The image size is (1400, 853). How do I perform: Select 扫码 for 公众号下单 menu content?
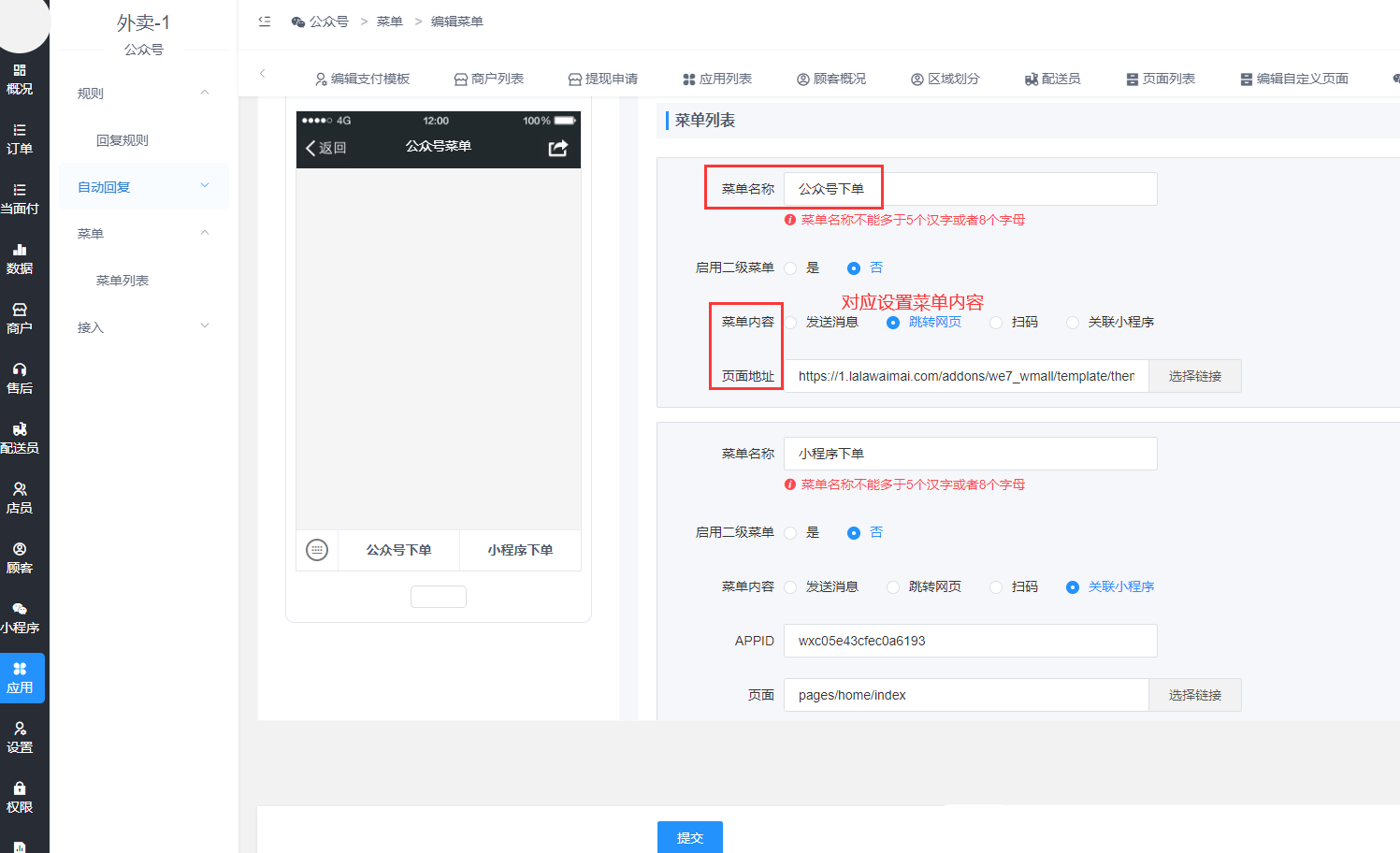pos(996,323)
